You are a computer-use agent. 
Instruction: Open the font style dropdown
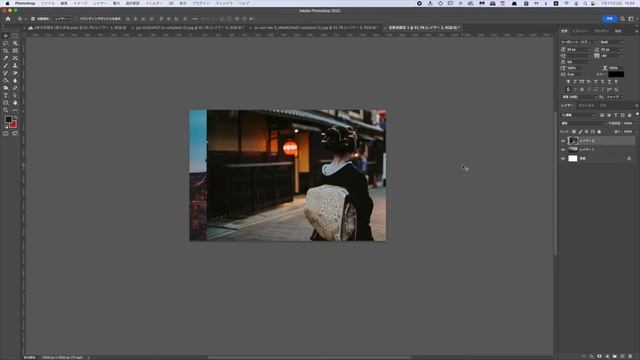tap(611, 42)
